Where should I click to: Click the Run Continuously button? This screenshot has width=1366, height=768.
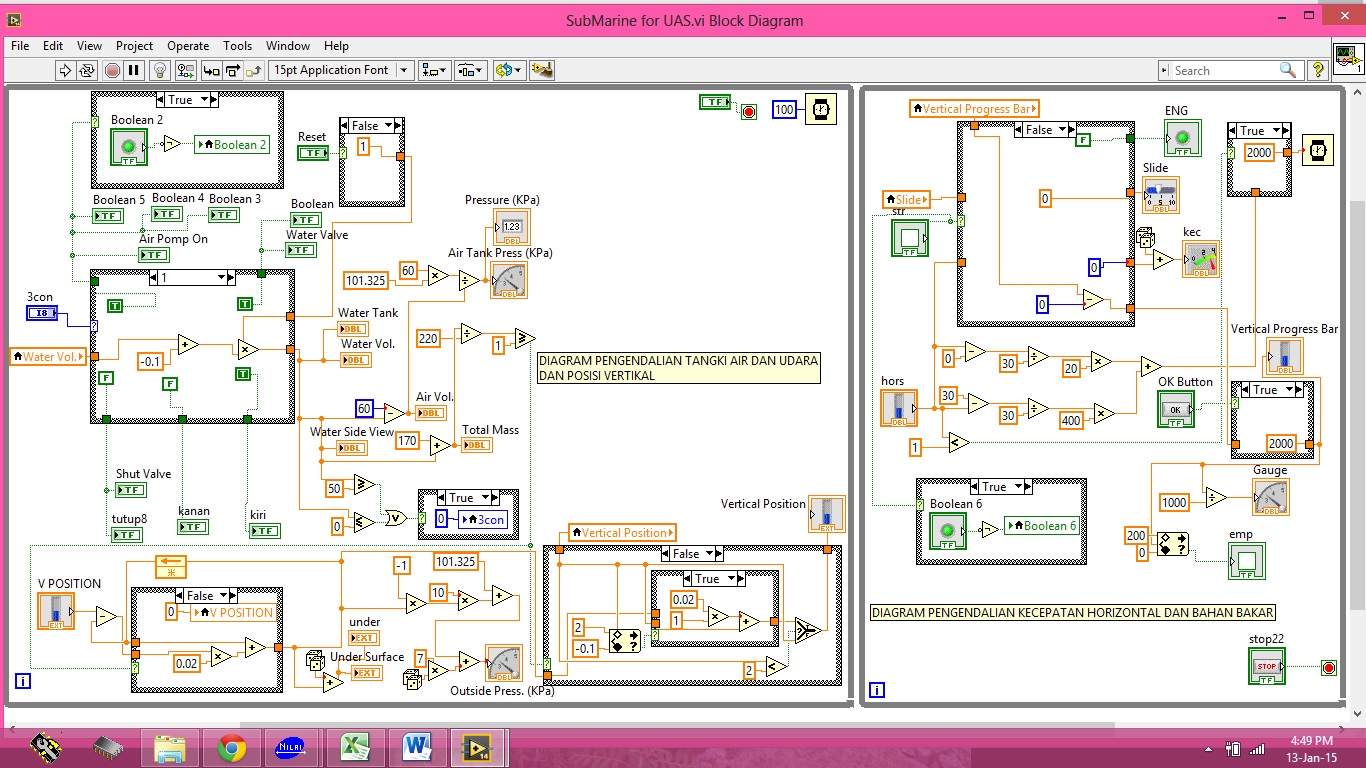click(87, 70)
